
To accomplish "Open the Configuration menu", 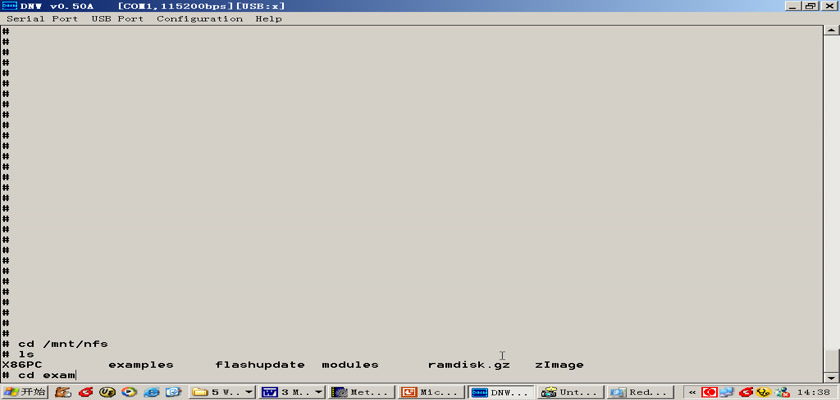I will pyautogui.click(x=199, y=19).
